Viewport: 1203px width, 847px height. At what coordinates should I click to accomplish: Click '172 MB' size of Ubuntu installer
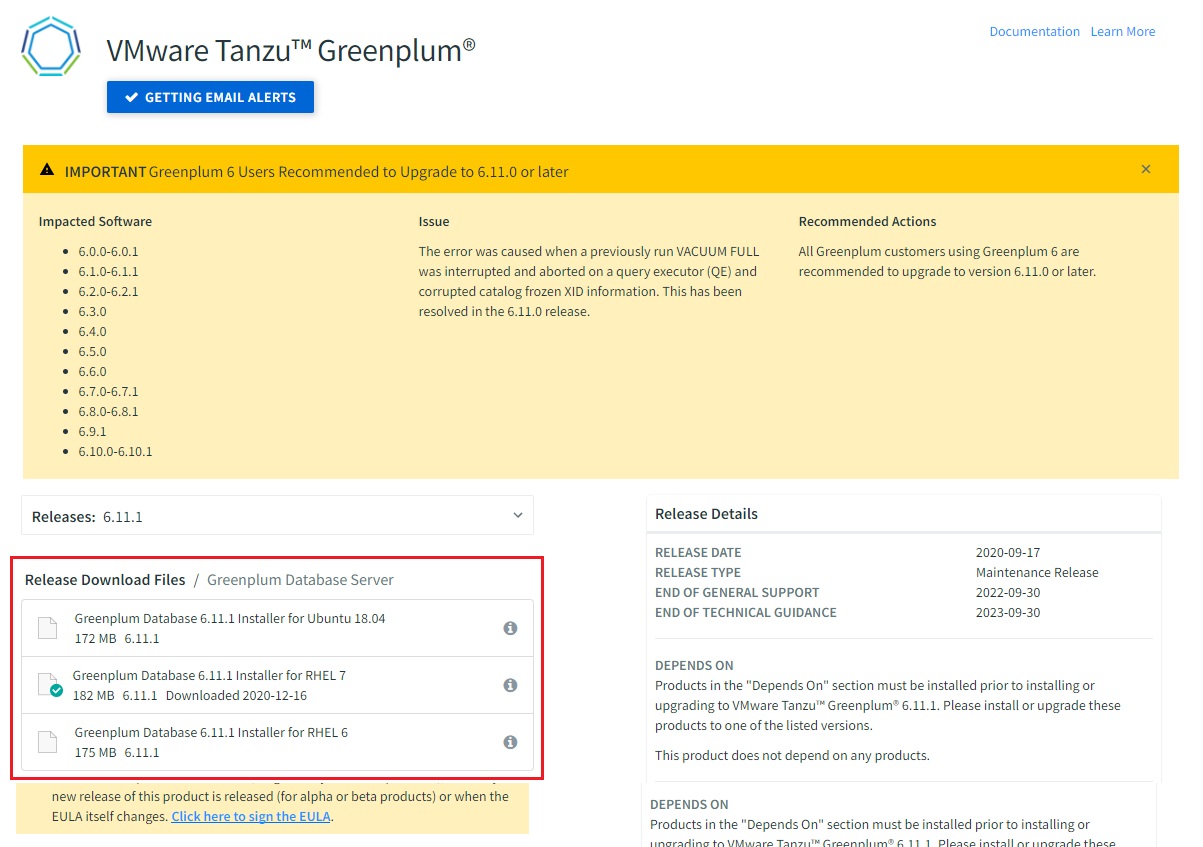coord(95,638)
